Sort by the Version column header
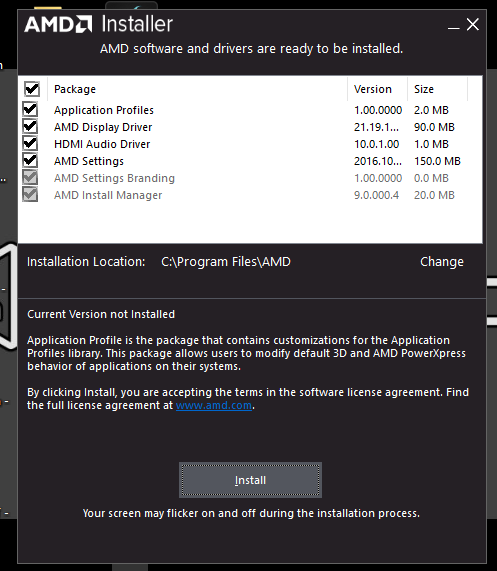Screen dimensions: 497x571 click(378, 89)
